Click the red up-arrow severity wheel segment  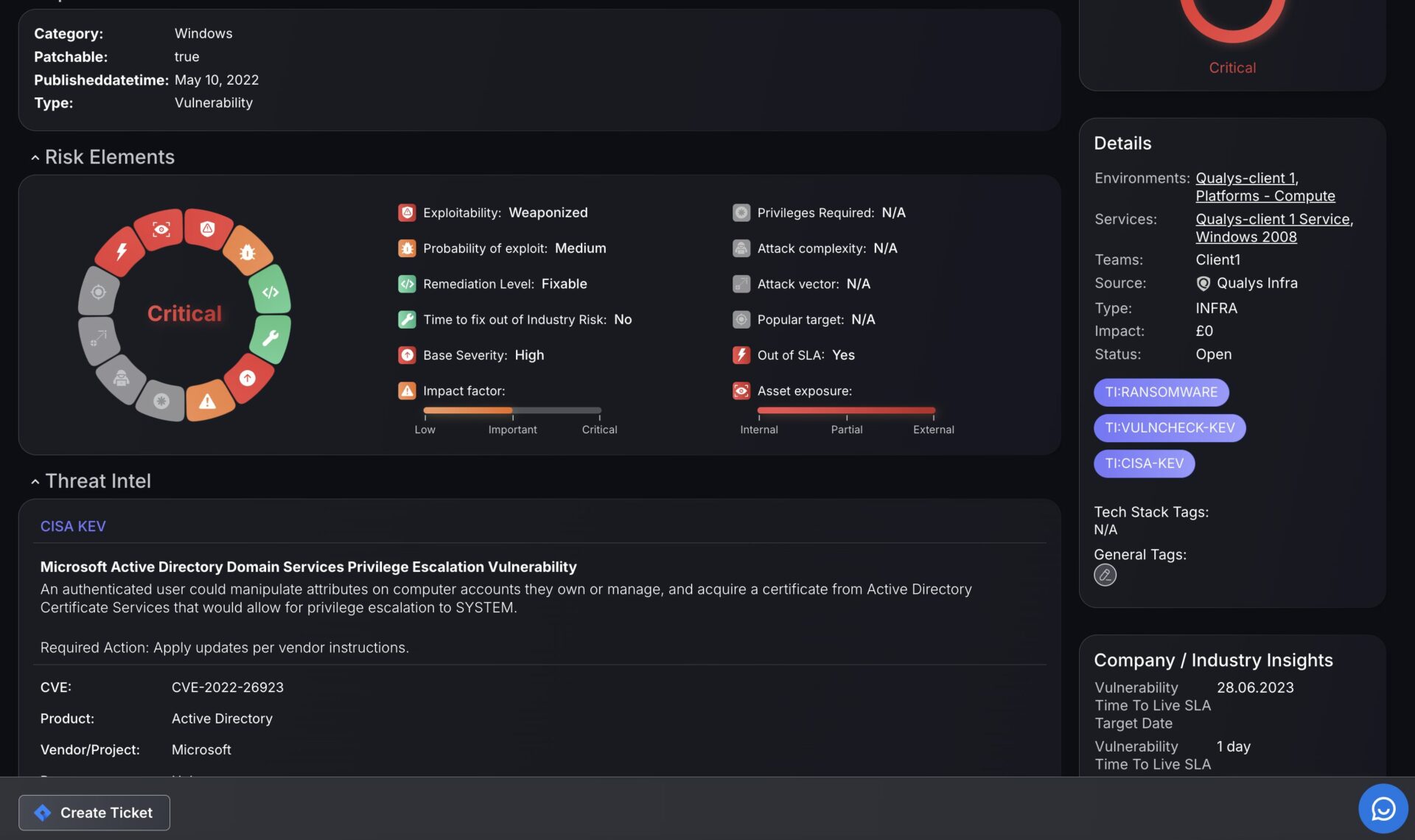tap(248, 378)
